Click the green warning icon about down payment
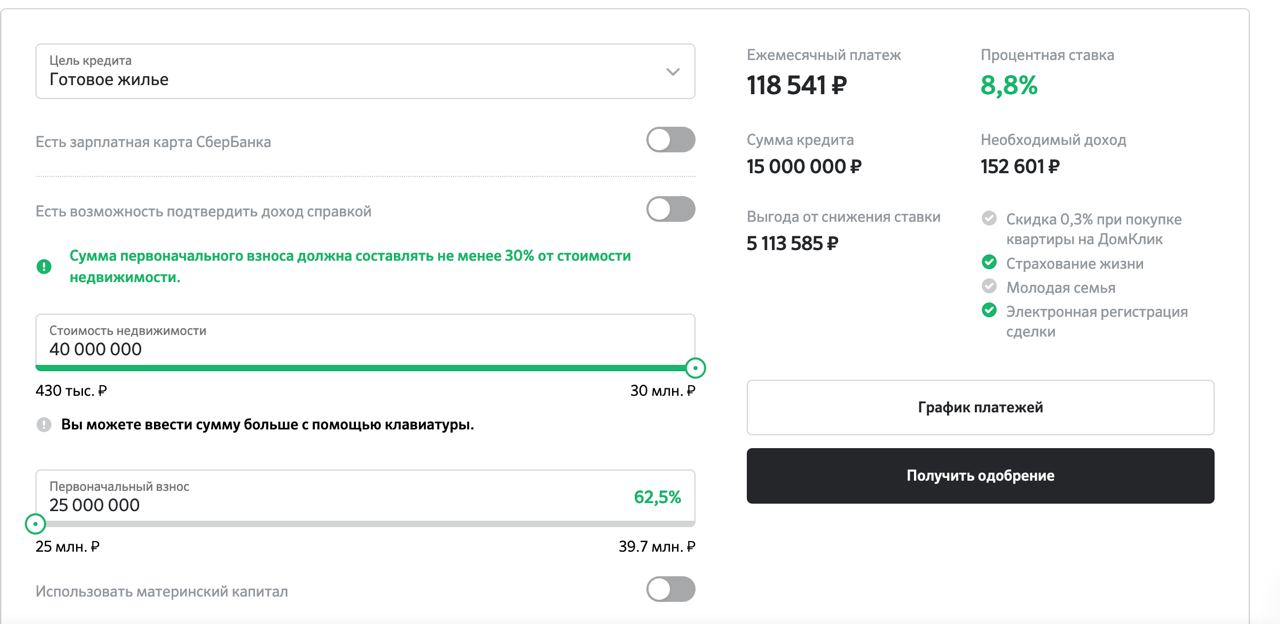Image resolution: width=1280 pixels, height=624 pixels. [x=43, y=267]
